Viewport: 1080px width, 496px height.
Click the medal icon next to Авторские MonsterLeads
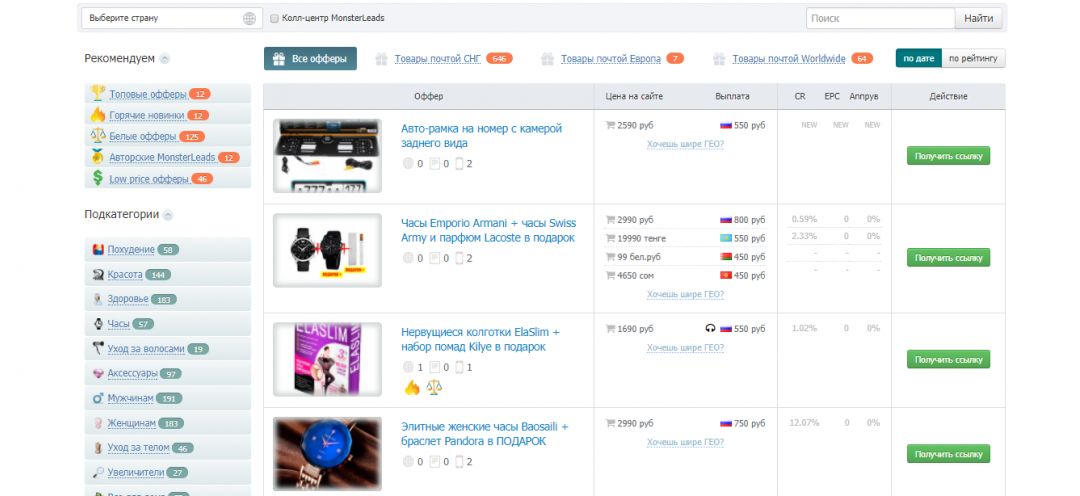point(98,157)
